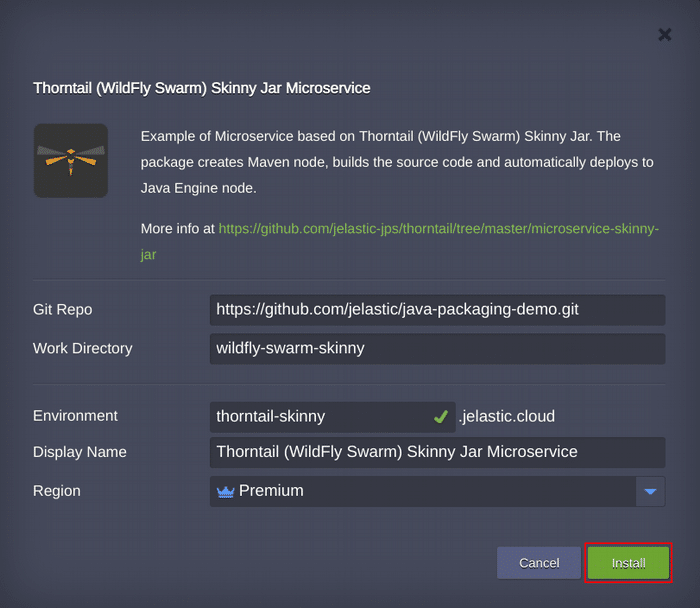Click the Region label
The image size is (700, 608).
(57, 491)
